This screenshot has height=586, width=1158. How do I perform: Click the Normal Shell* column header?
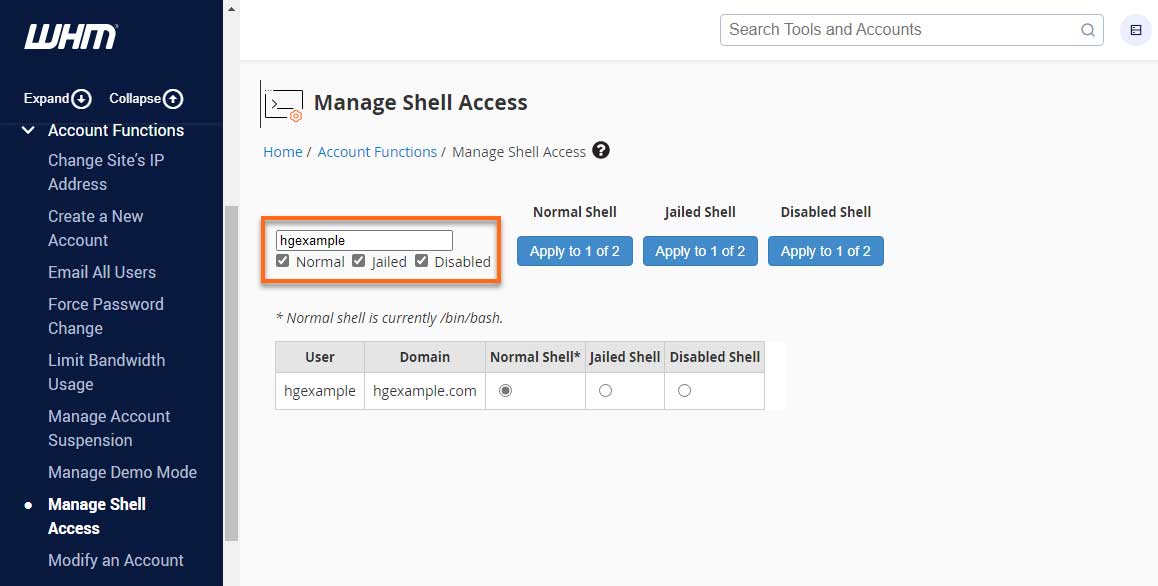click(535, 357)
